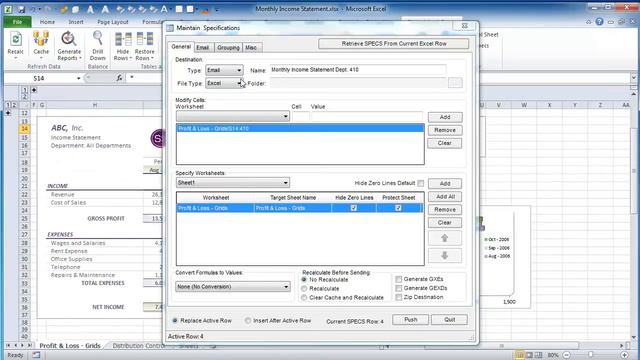Viewport: 640px width, 360px height.
Task: Move selected worksheet up with arrow button
Action: 444,238
